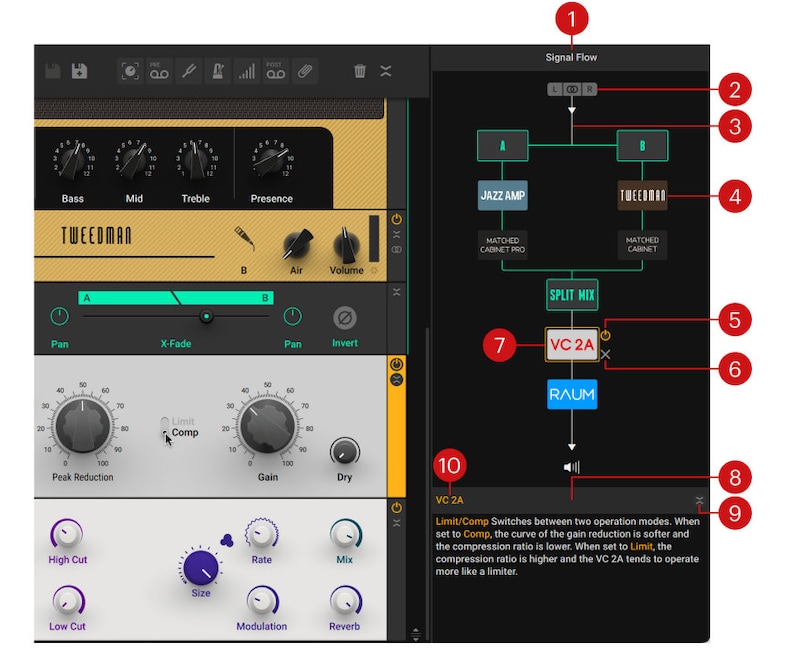794x654 pixels.
Task: Click the Raum Reverb knob
Action: click(344, 601)
